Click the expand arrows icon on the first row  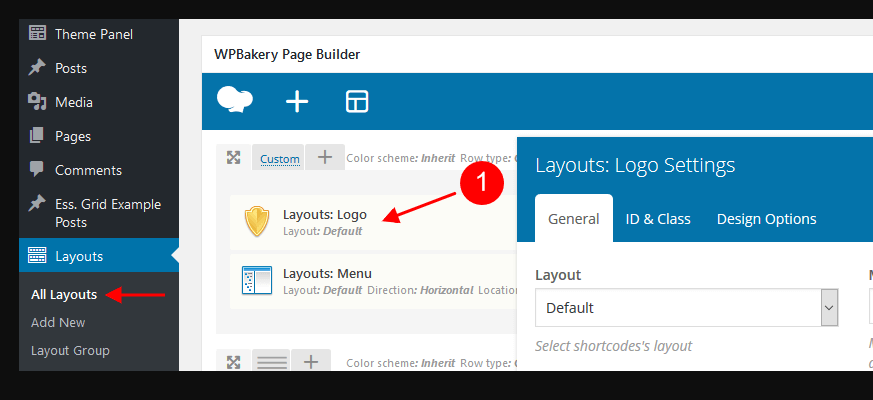233,158
